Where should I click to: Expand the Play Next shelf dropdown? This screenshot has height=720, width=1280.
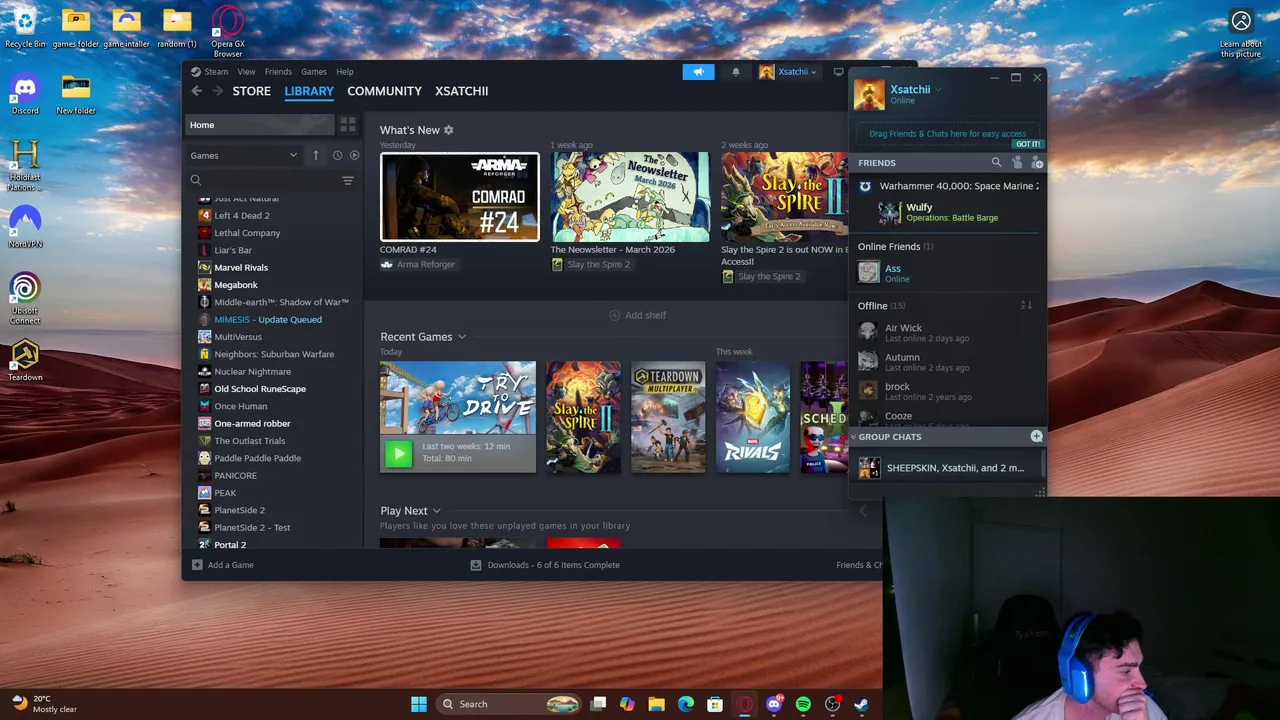pos(436,511)
